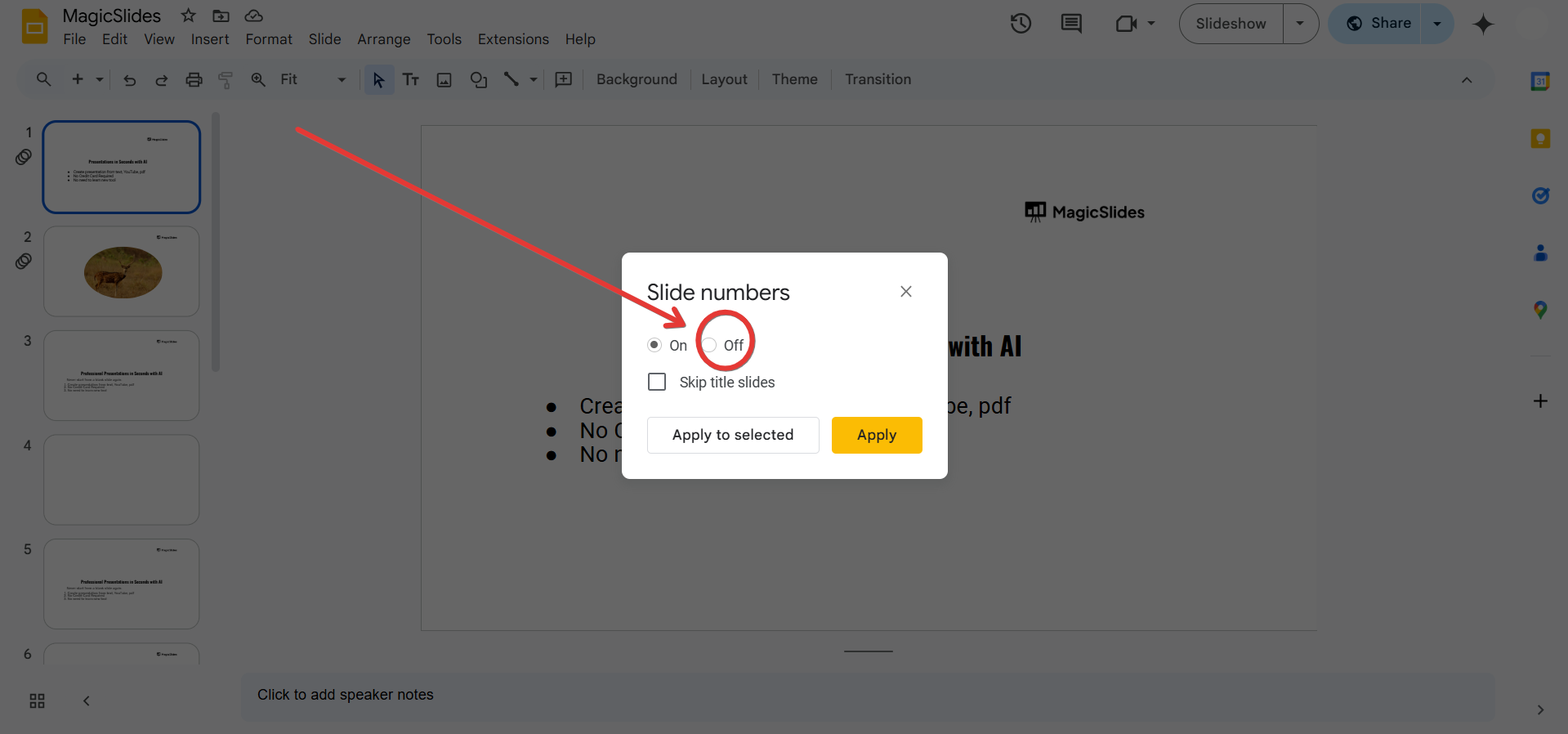1568x734 pixels.
Task: Select the On radio button
Action: point(654,345)
